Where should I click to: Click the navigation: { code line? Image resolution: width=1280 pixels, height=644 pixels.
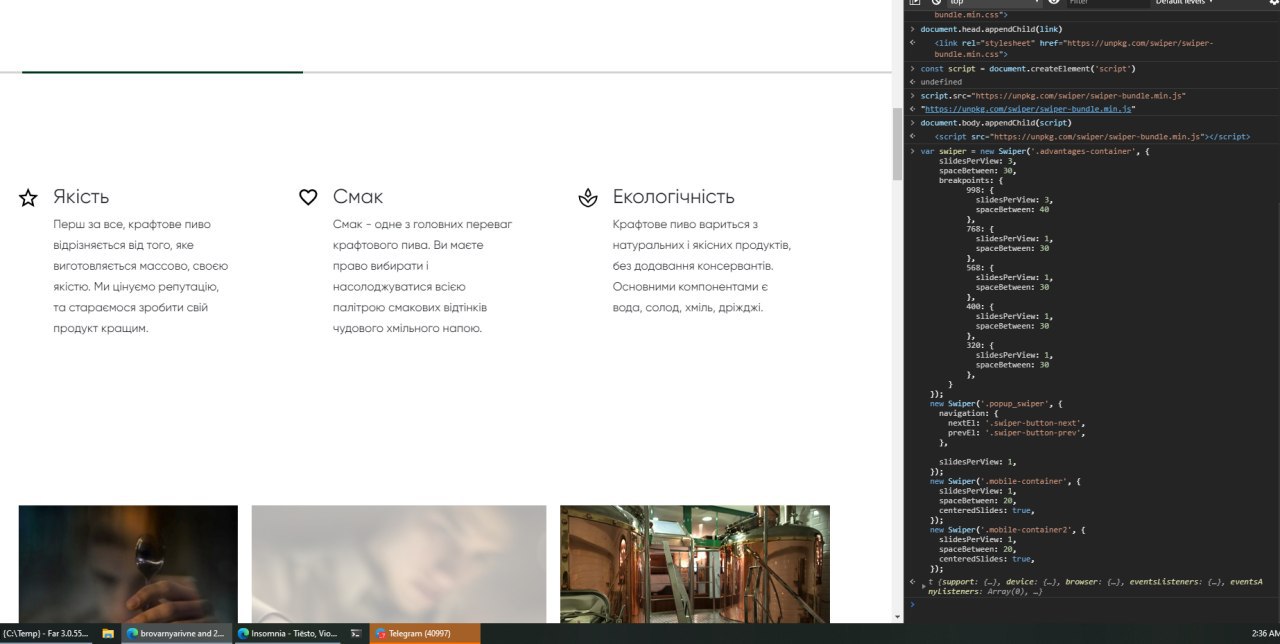(968, 413)
